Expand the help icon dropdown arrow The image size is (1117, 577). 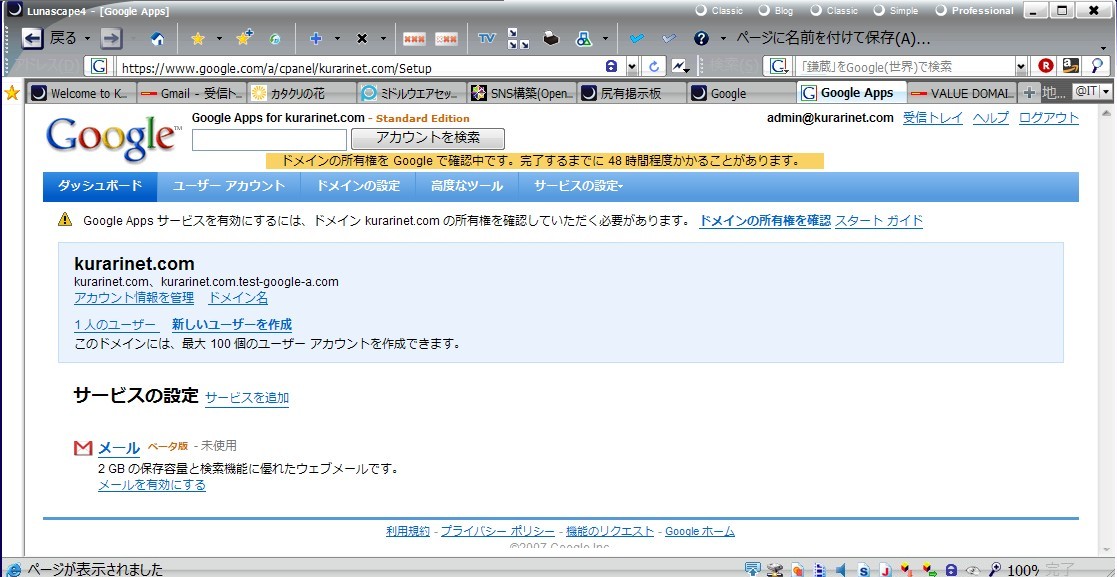click(x=723, y=38)
